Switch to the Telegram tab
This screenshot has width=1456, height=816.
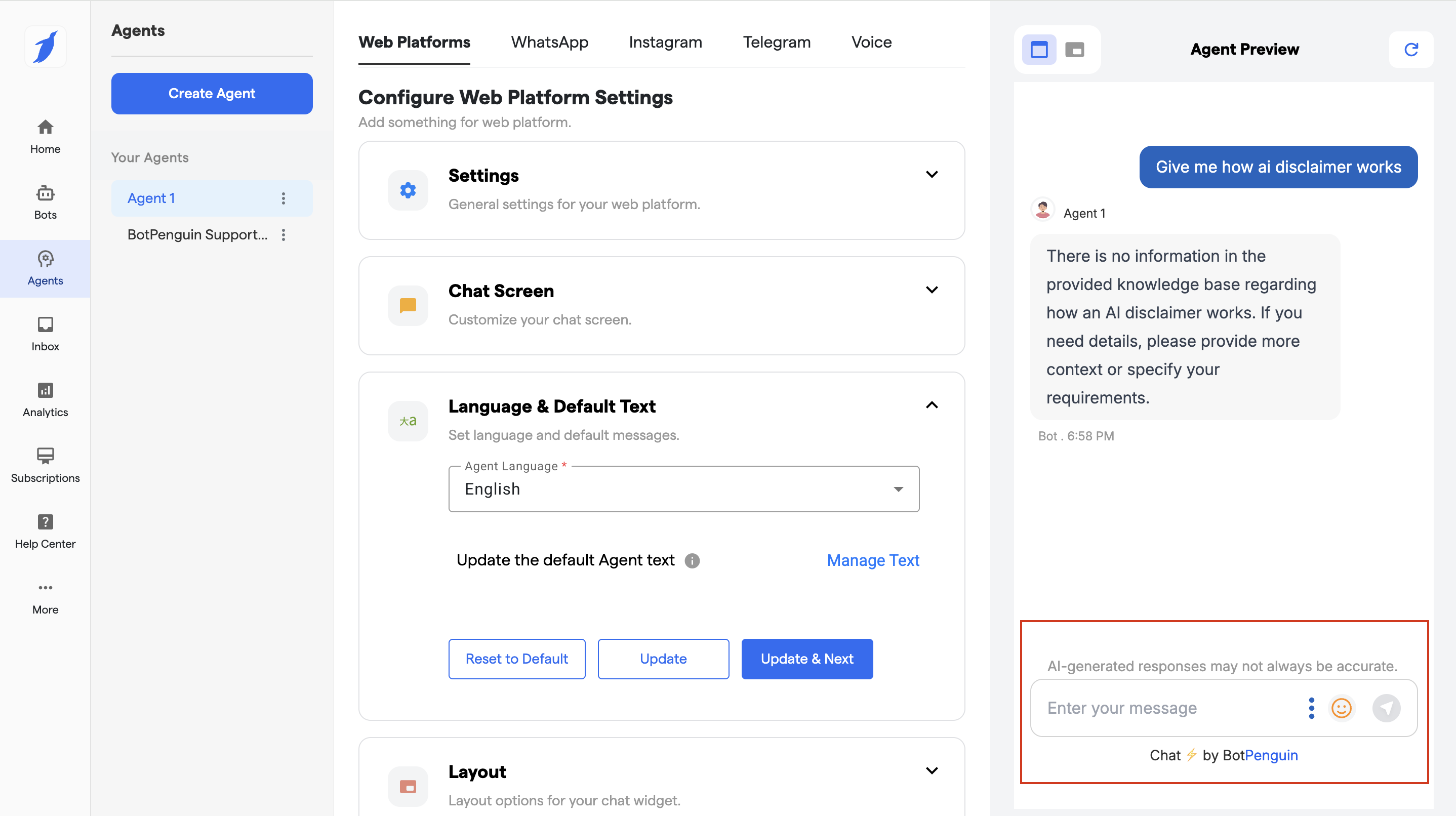[776, 43]
